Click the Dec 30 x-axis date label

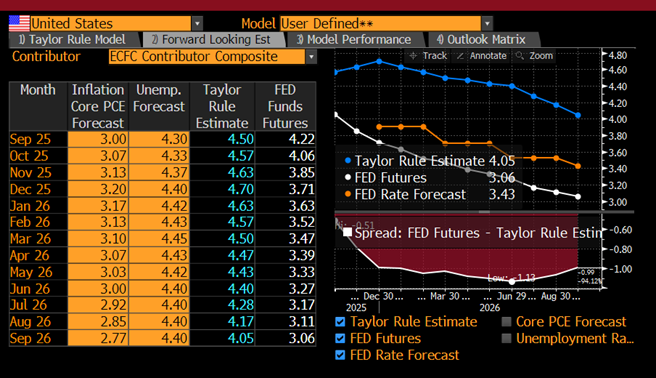[378, 296]
